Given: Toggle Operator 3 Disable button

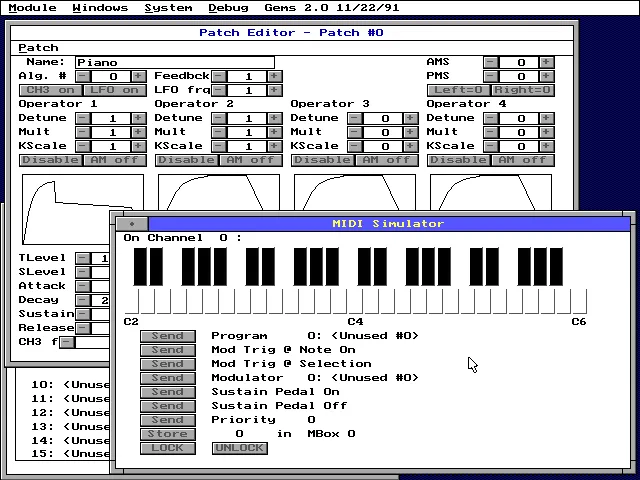Looking at the screenshot, I should click(323, 160).
